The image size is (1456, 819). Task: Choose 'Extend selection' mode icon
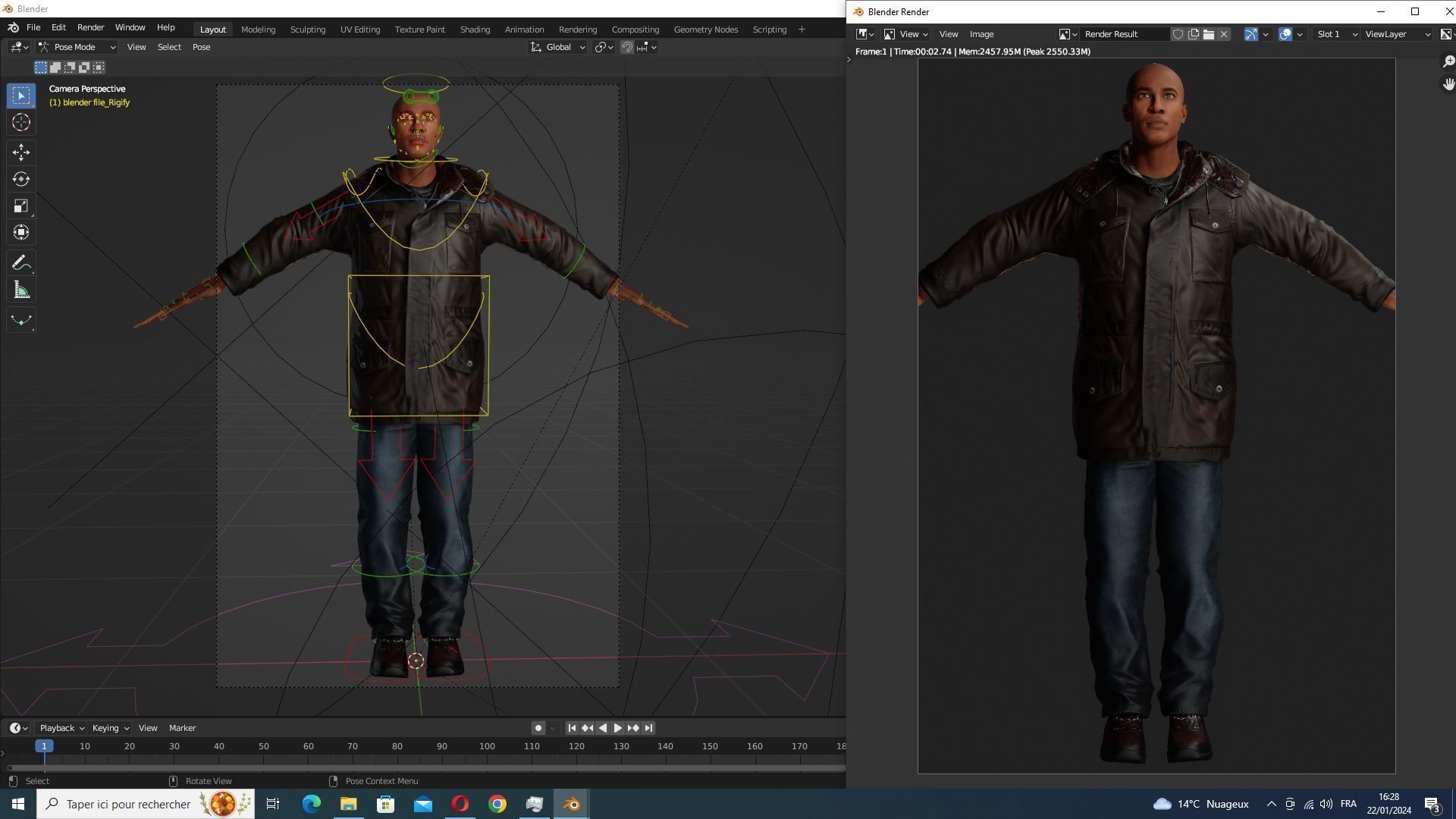point(55,67)
